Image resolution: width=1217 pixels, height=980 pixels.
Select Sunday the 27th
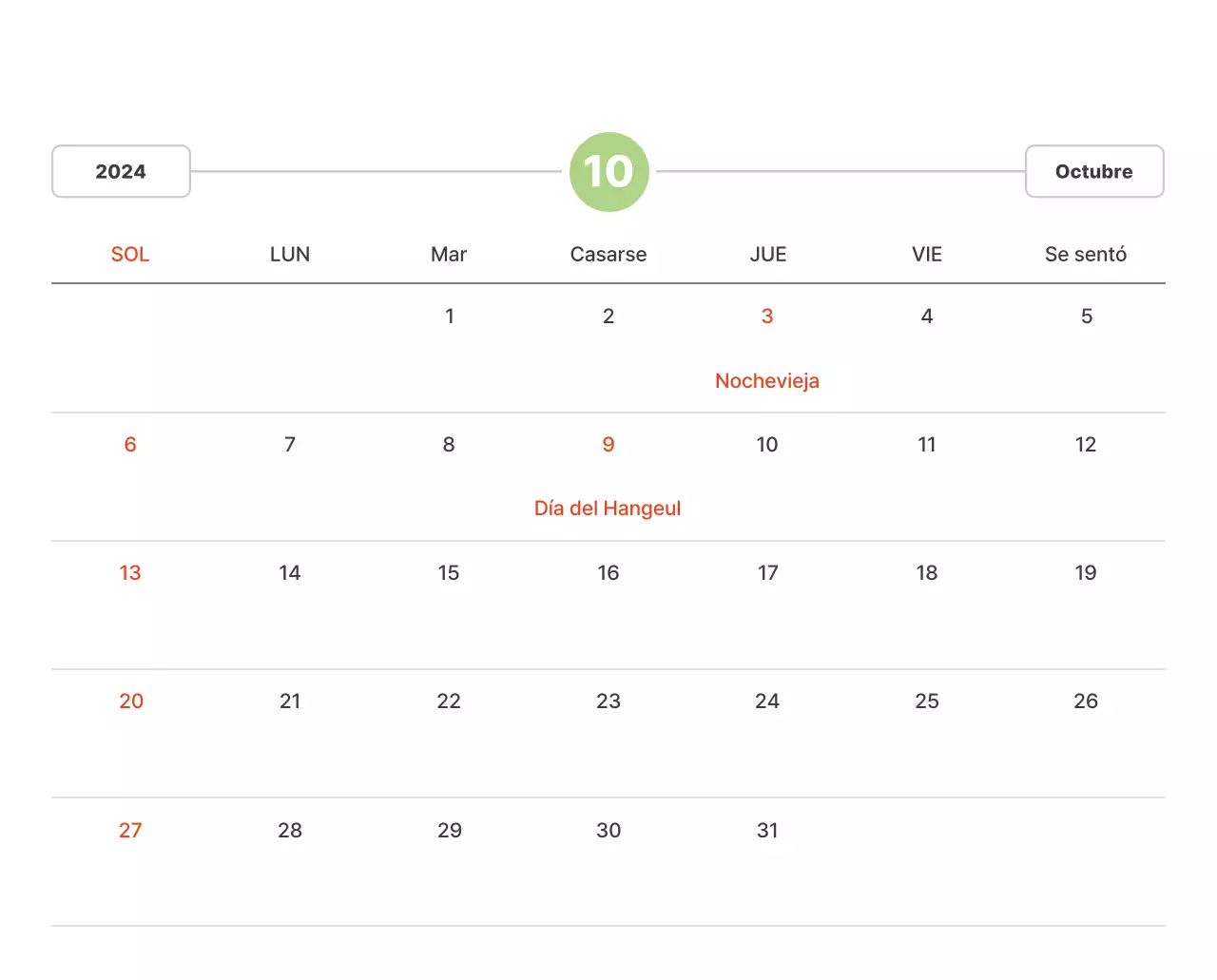[x=130, y=830]
